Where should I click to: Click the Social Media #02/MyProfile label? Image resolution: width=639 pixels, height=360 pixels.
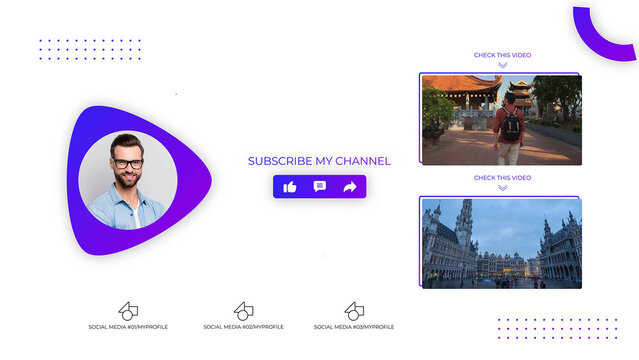point(243,327)
